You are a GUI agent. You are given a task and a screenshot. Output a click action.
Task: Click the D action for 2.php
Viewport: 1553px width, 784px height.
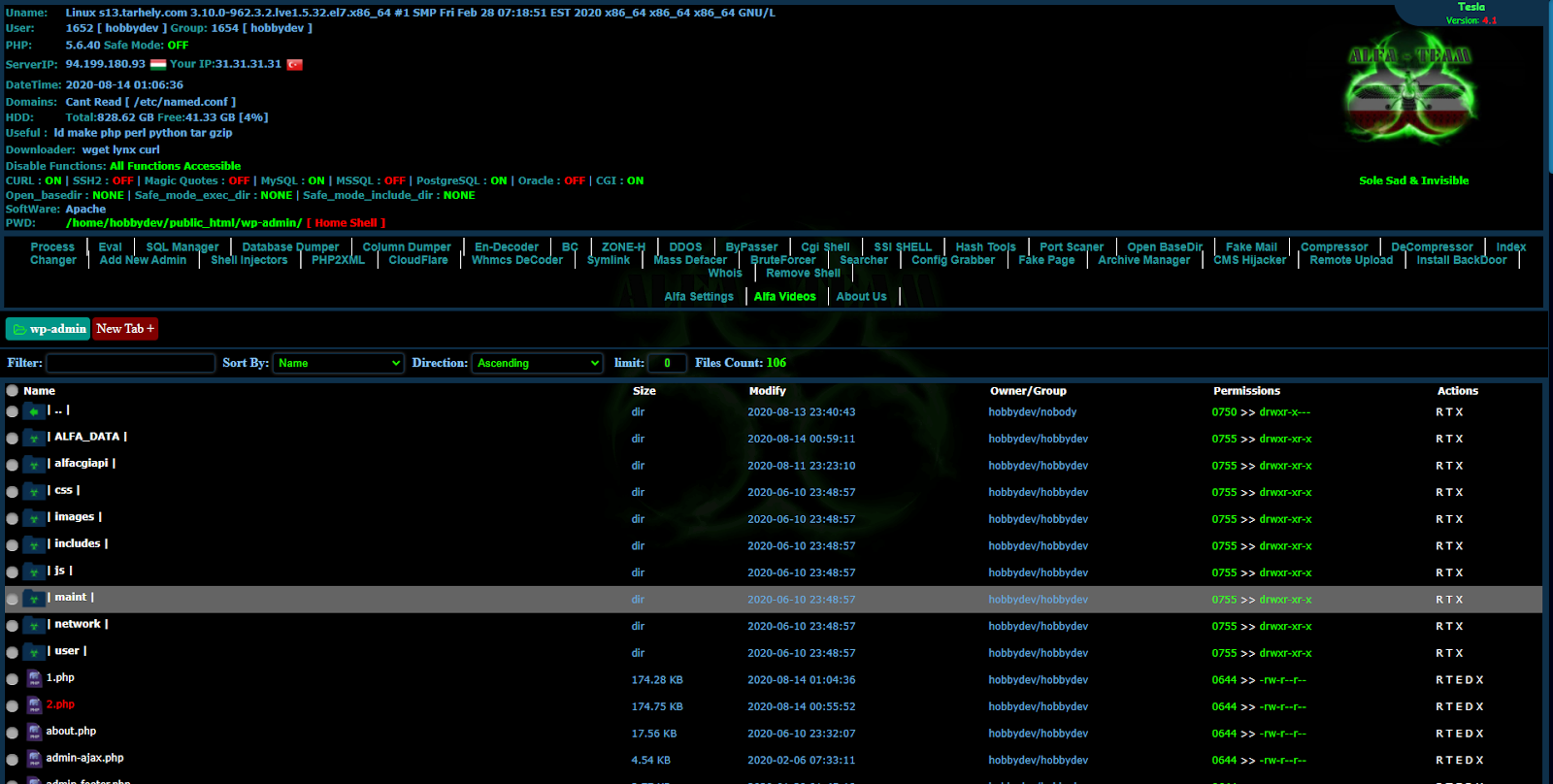1470,706
